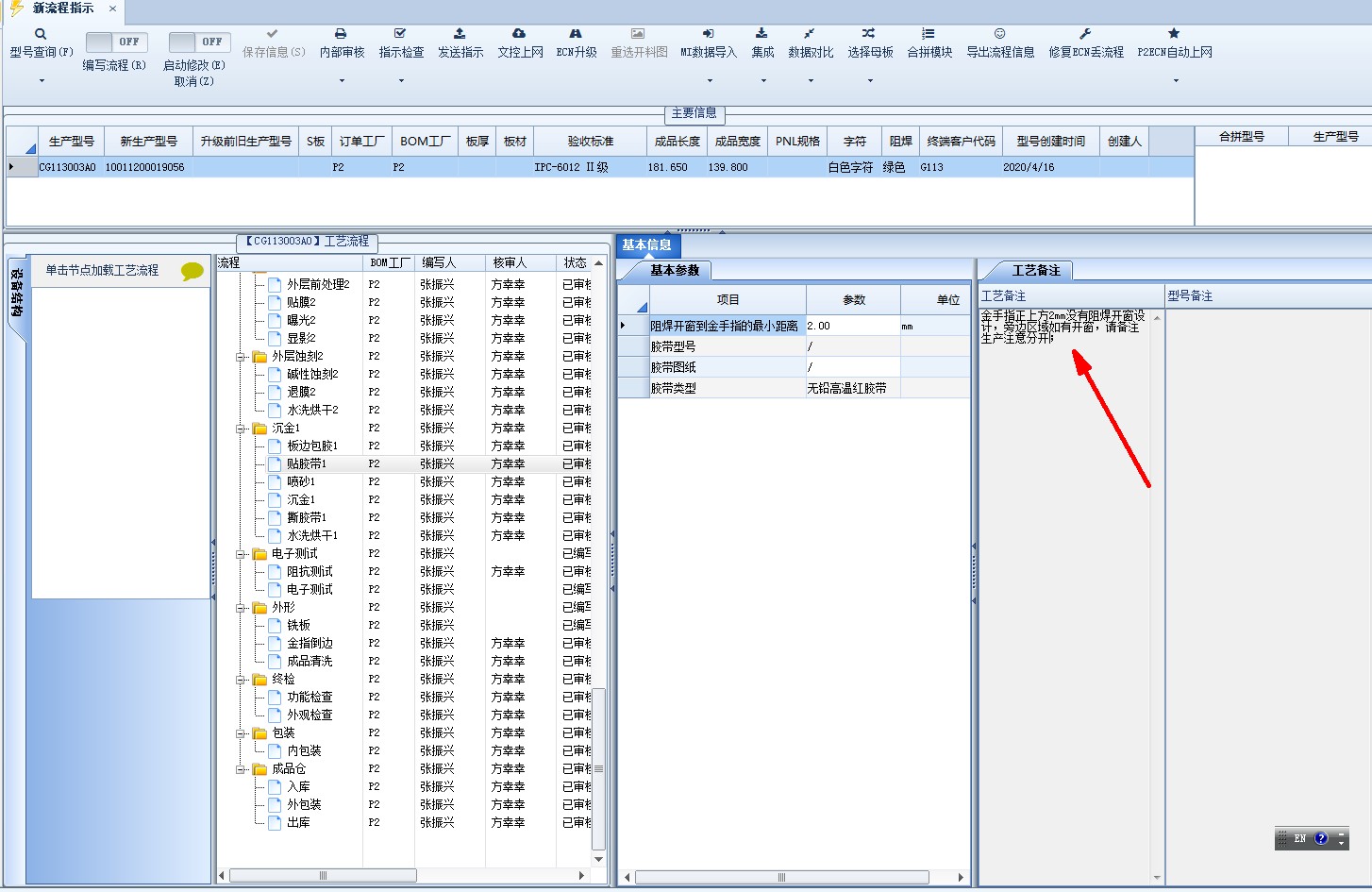
Task: Click the 文控上网 cloud icon
Action: 519,33
